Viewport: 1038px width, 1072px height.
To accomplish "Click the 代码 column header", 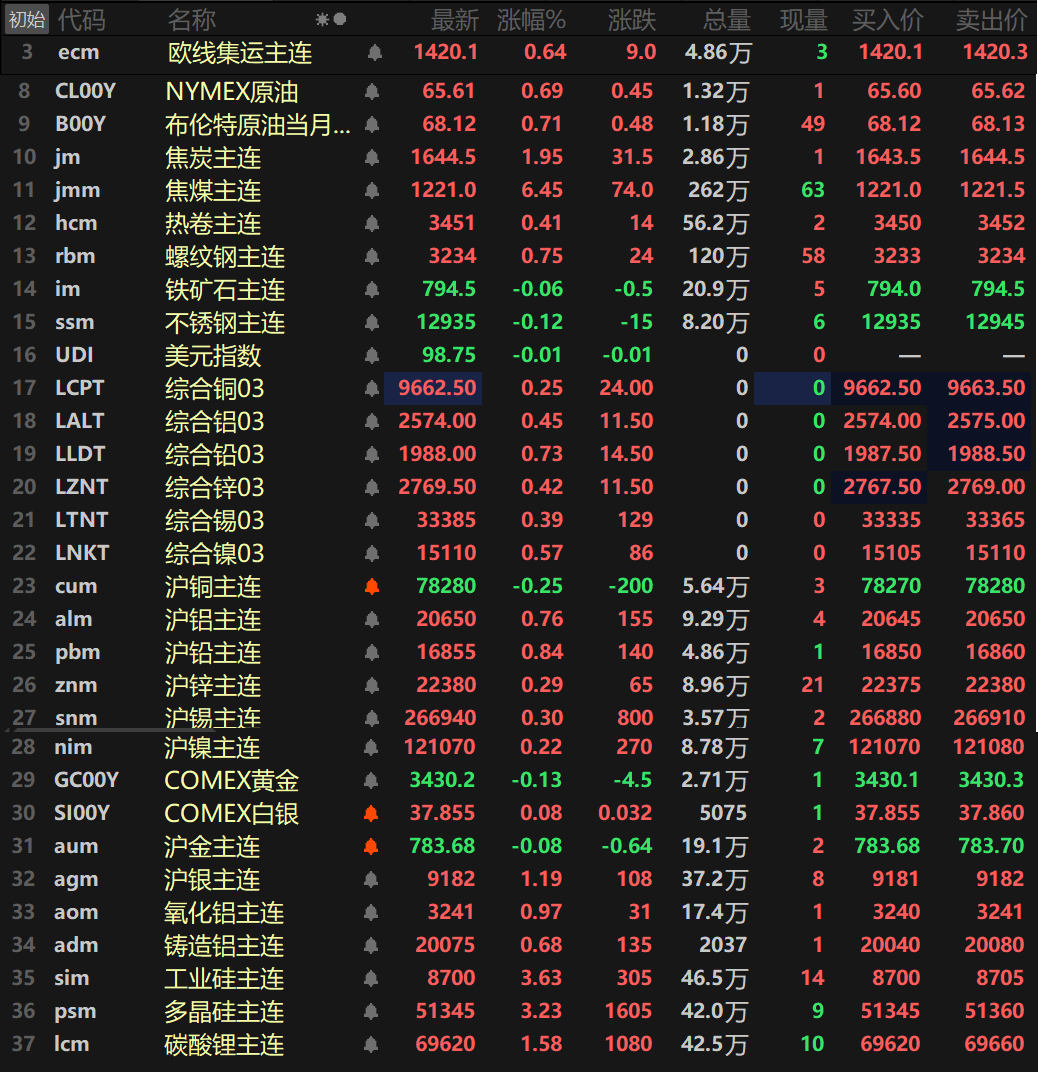I will click(80, 19).
